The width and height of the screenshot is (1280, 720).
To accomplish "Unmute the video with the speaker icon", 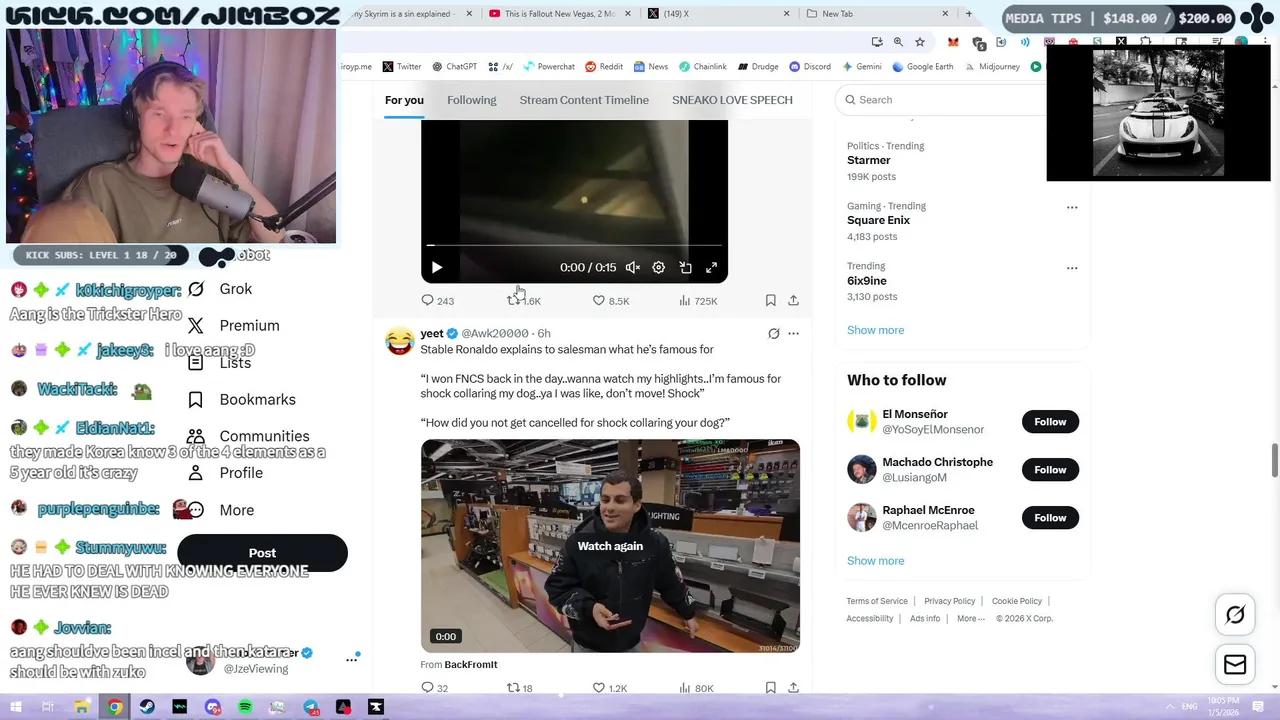I will pyautogui.click(x=633, y=268).
